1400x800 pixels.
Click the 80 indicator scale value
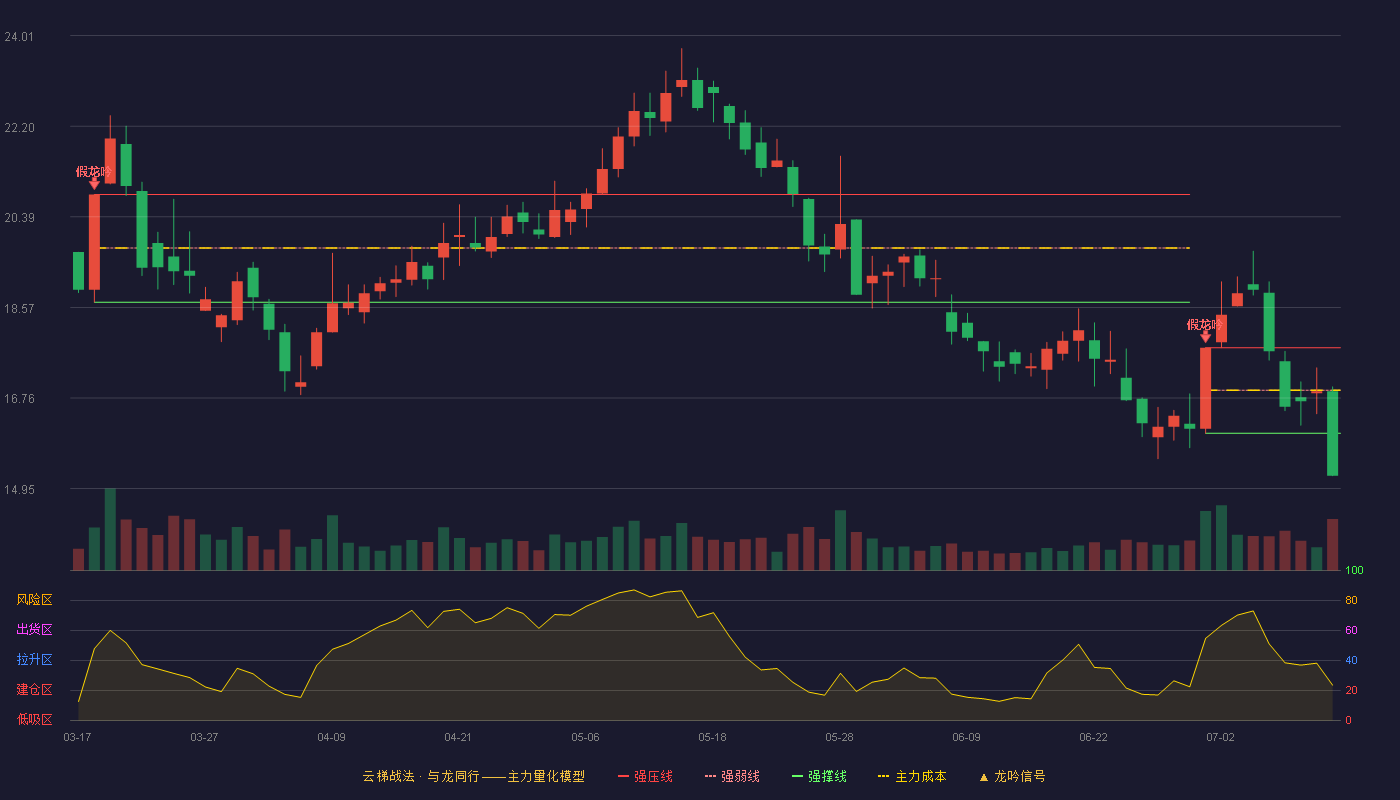click(x=1351, y=601)
